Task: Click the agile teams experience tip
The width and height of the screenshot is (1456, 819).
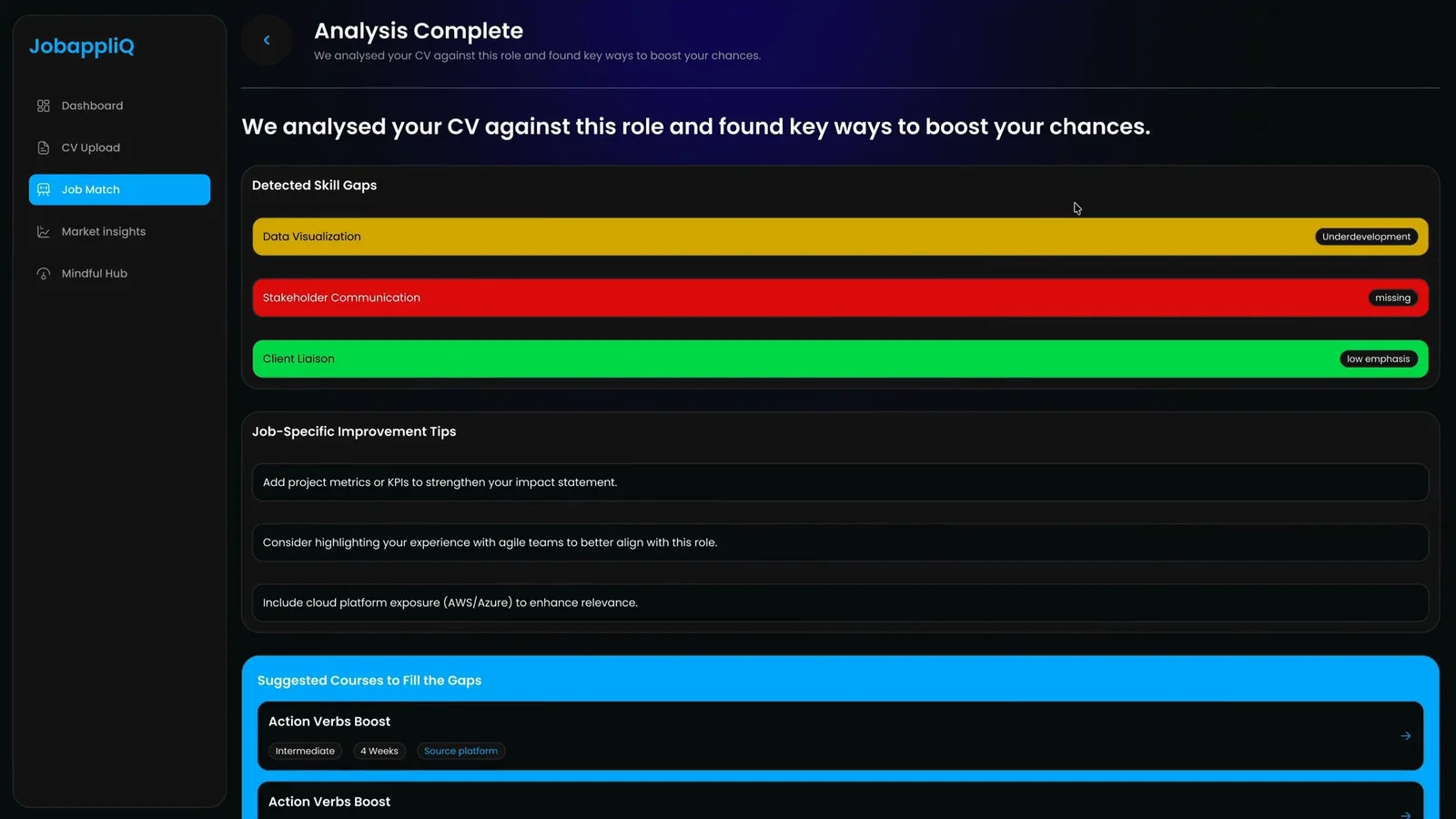Action: (x=840, y=542)
